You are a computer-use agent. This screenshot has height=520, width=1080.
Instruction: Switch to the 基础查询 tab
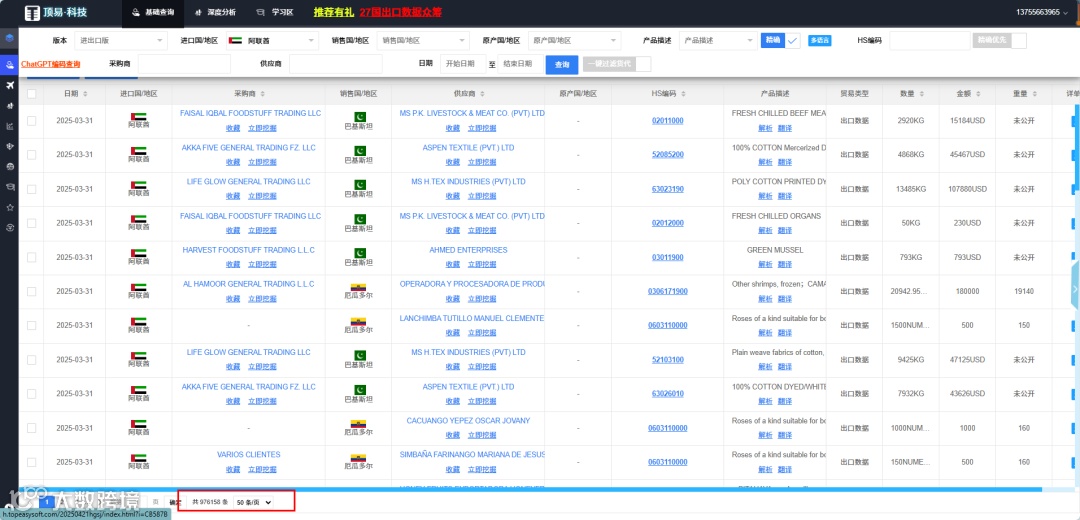coord(152,12)
